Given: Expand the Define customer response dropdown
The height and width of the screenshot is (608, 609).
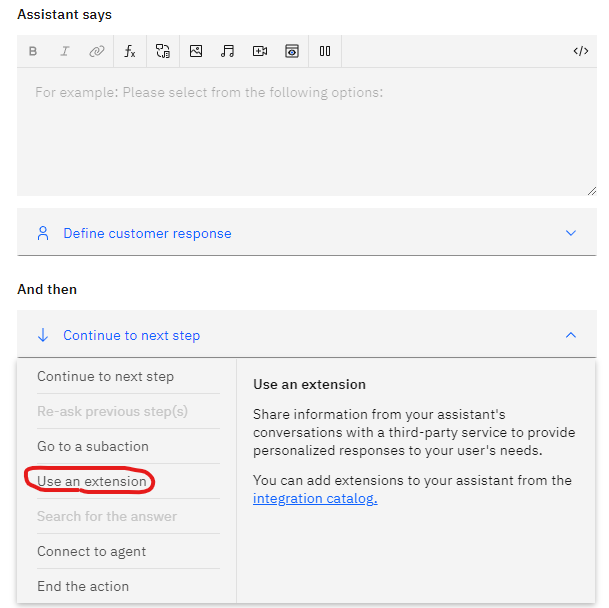Looking at the screenshot, I should (x=571, y=233).
